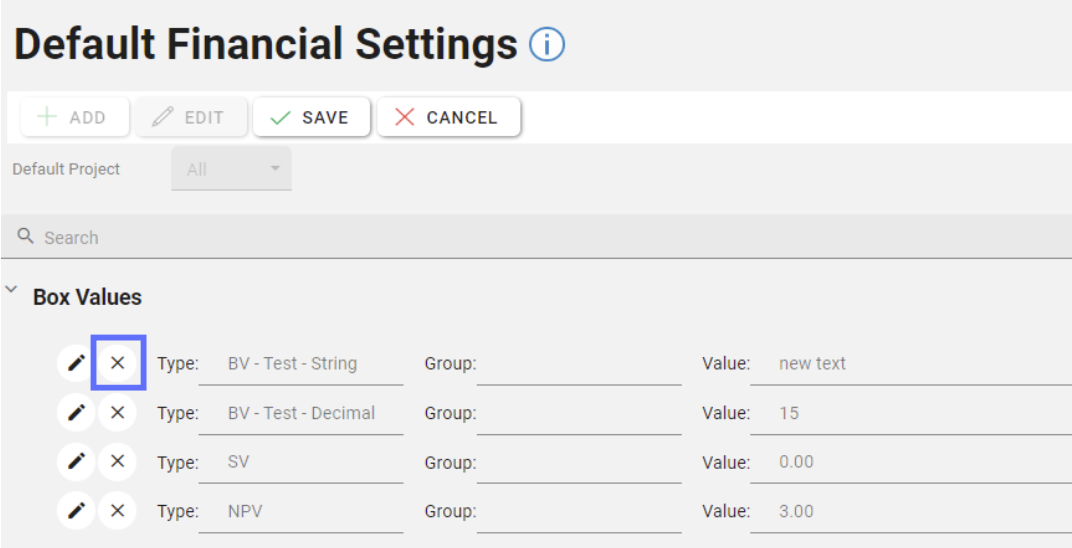Focus the Search field
Image resolution: width=1072 pixels, height=548 pixels.
point(540,238)
